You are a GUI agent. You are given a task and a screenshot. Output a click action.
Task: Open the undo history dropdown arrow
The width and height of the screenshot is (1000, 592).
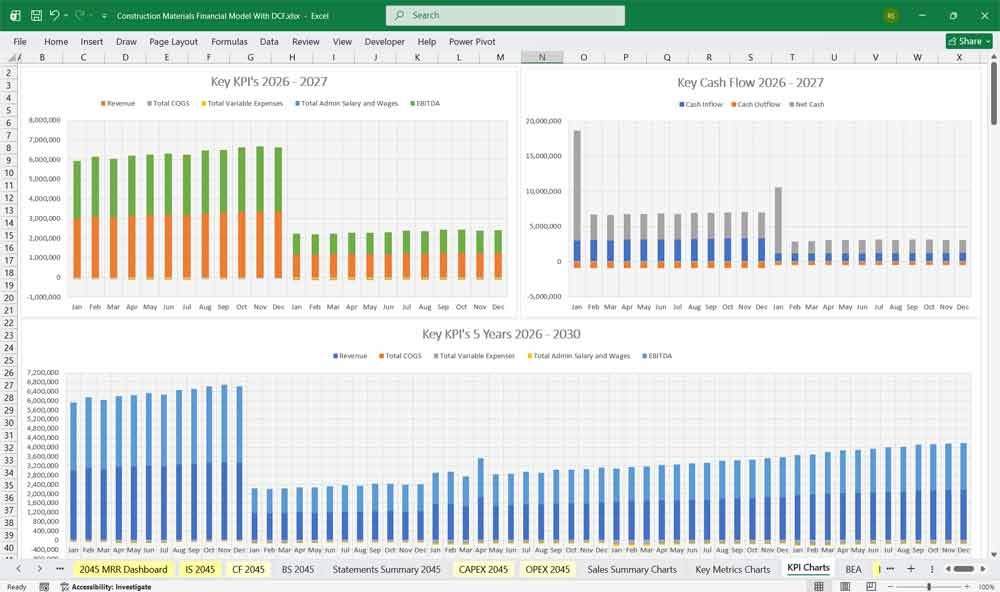click(x=66, y=15)
